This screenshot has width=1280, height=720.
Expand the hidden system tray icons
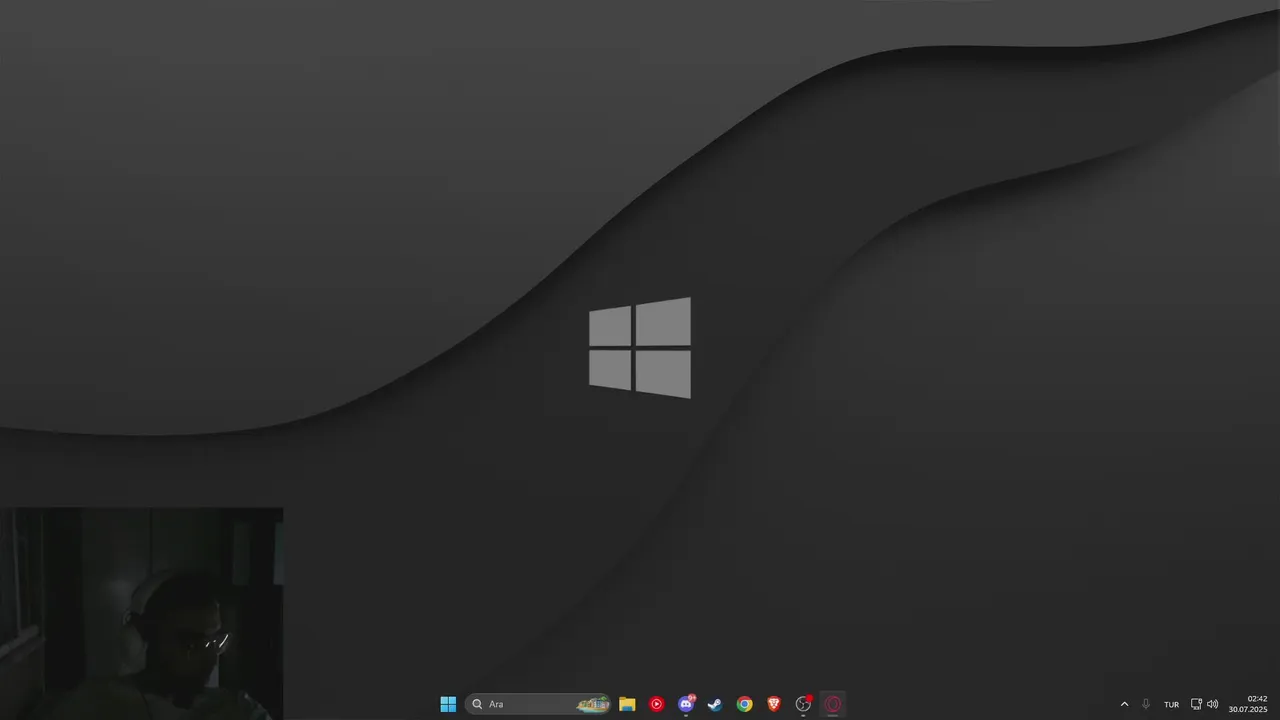(1124, 704)
